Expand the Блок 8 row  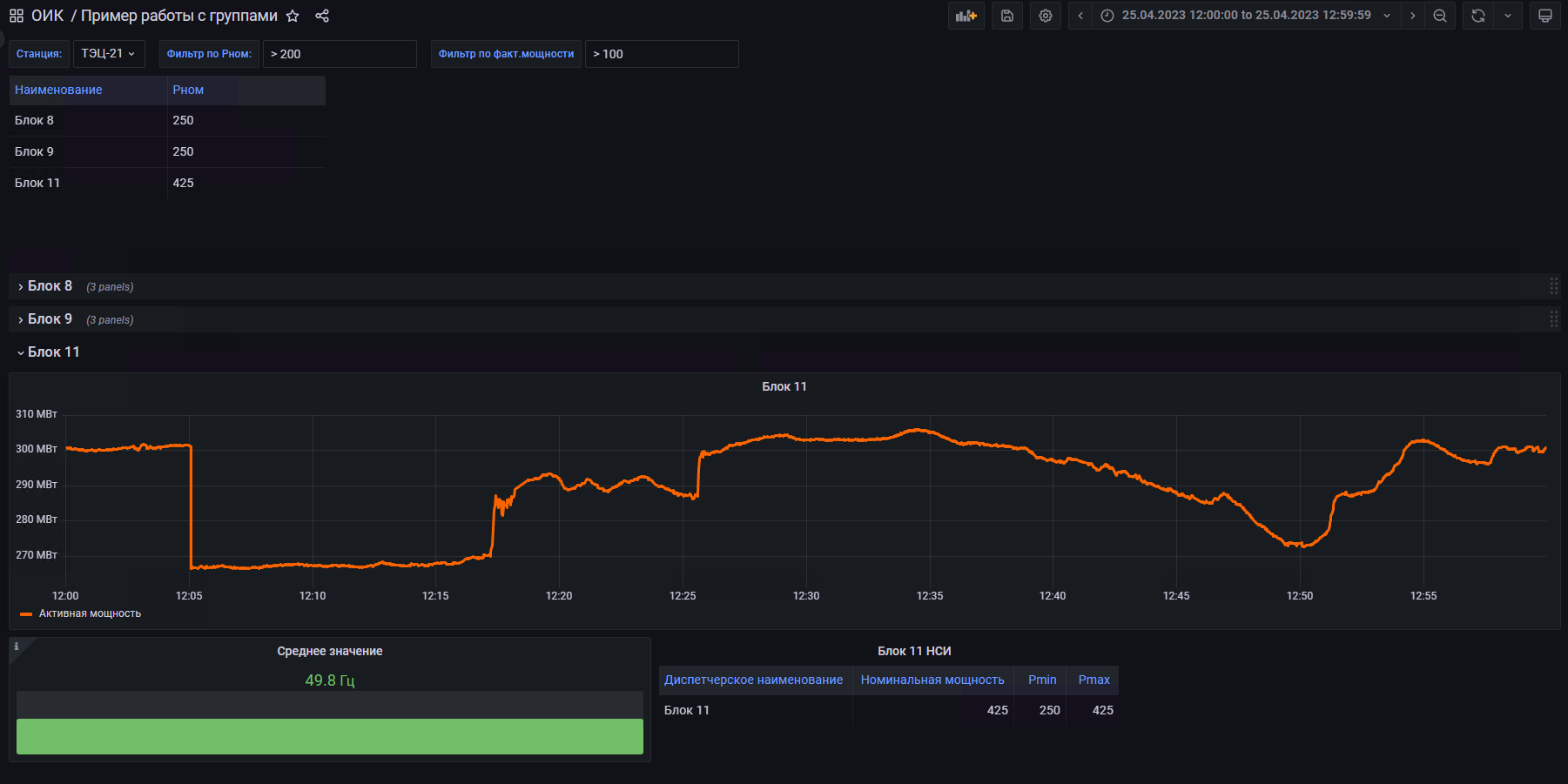pyautogui.click(x=50, y=286)
